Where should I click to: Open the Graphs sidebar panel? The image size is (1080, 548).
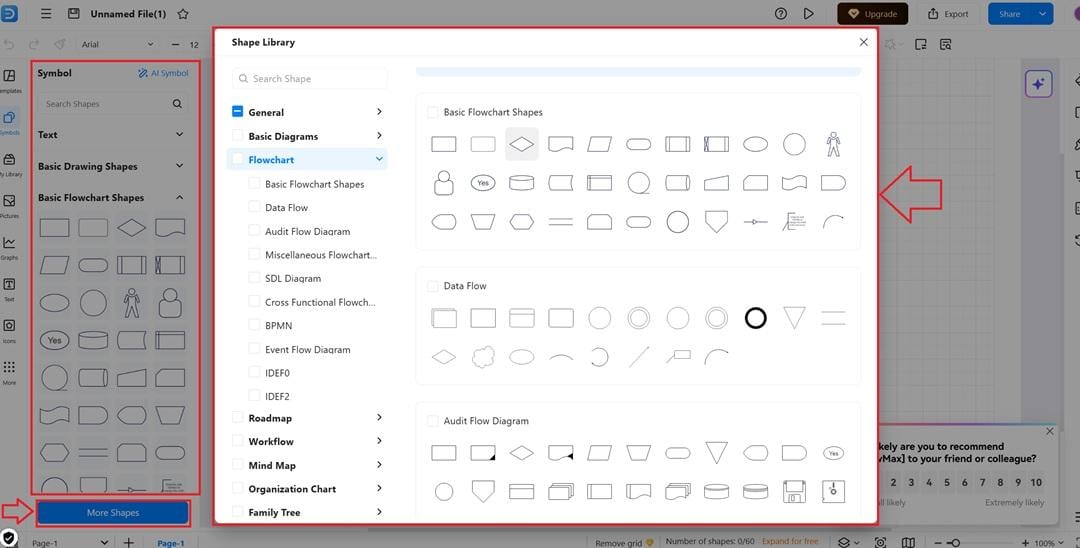coord(9,246)
